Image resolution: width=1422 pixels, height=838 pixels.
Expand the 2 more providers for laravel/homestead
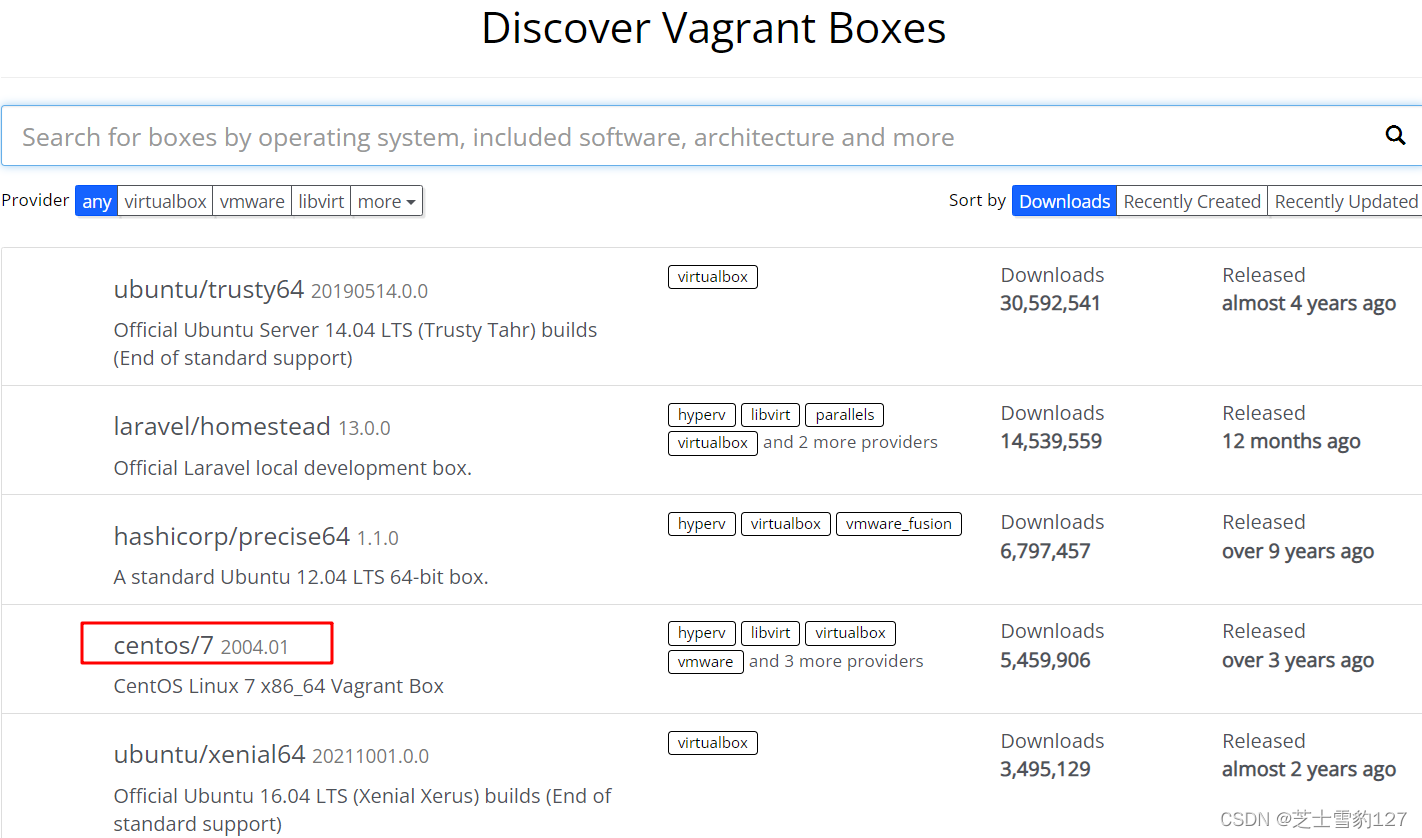coord(850,441)
